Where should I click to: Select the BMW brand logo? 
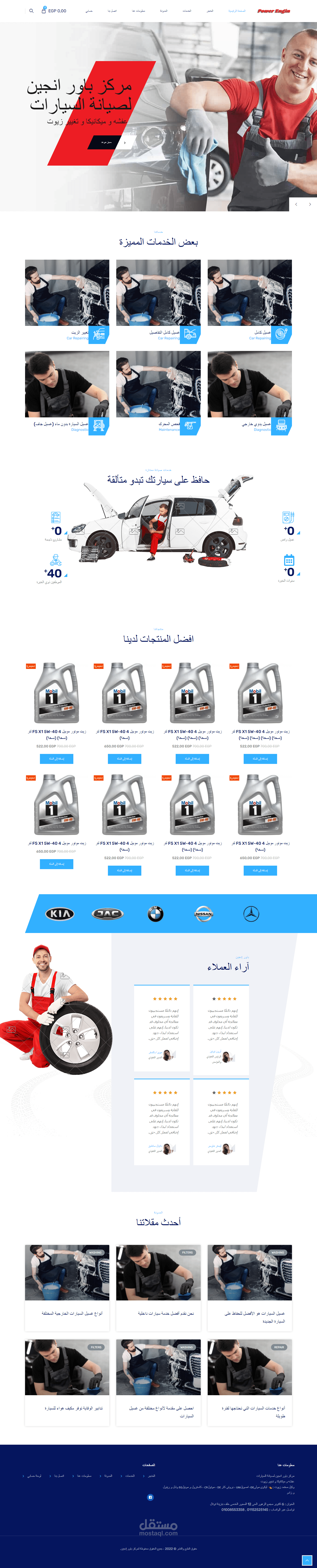pyautogui.click(x=156, y=913)
